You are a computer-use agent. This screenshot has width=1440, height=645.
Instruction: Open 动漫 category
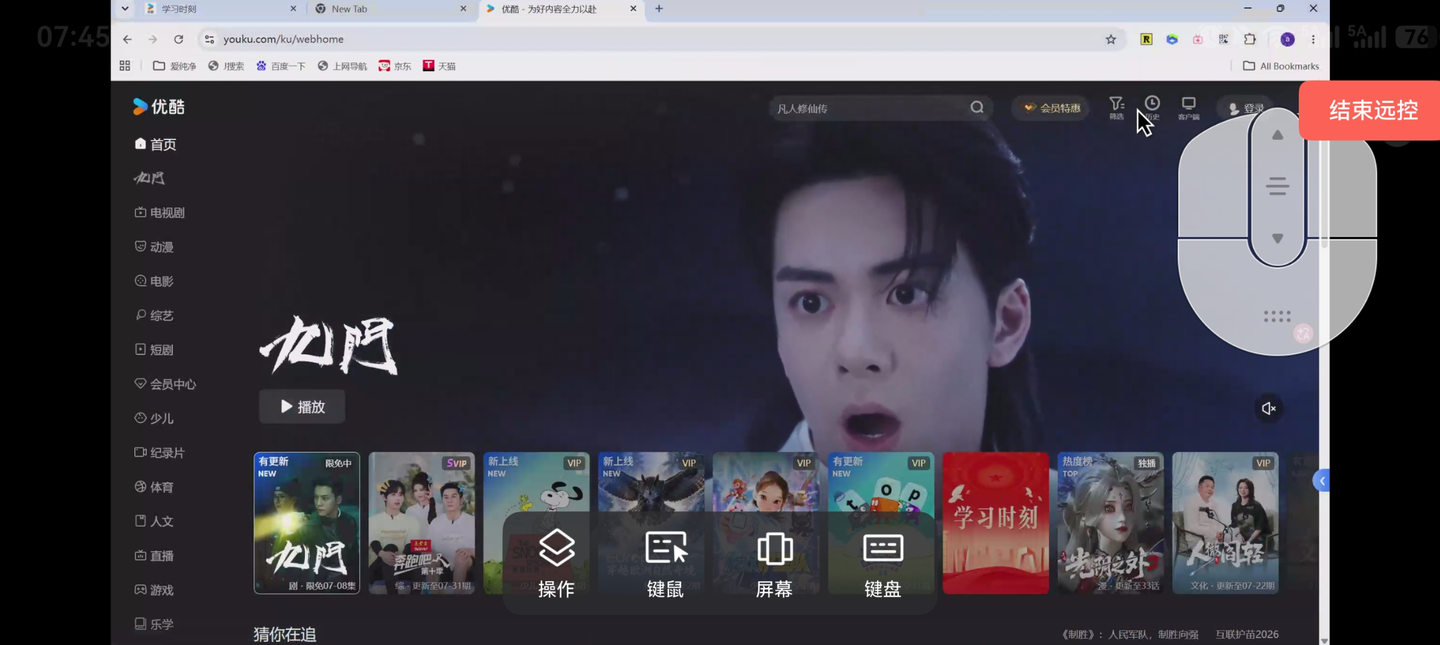(x=154, y=247)
